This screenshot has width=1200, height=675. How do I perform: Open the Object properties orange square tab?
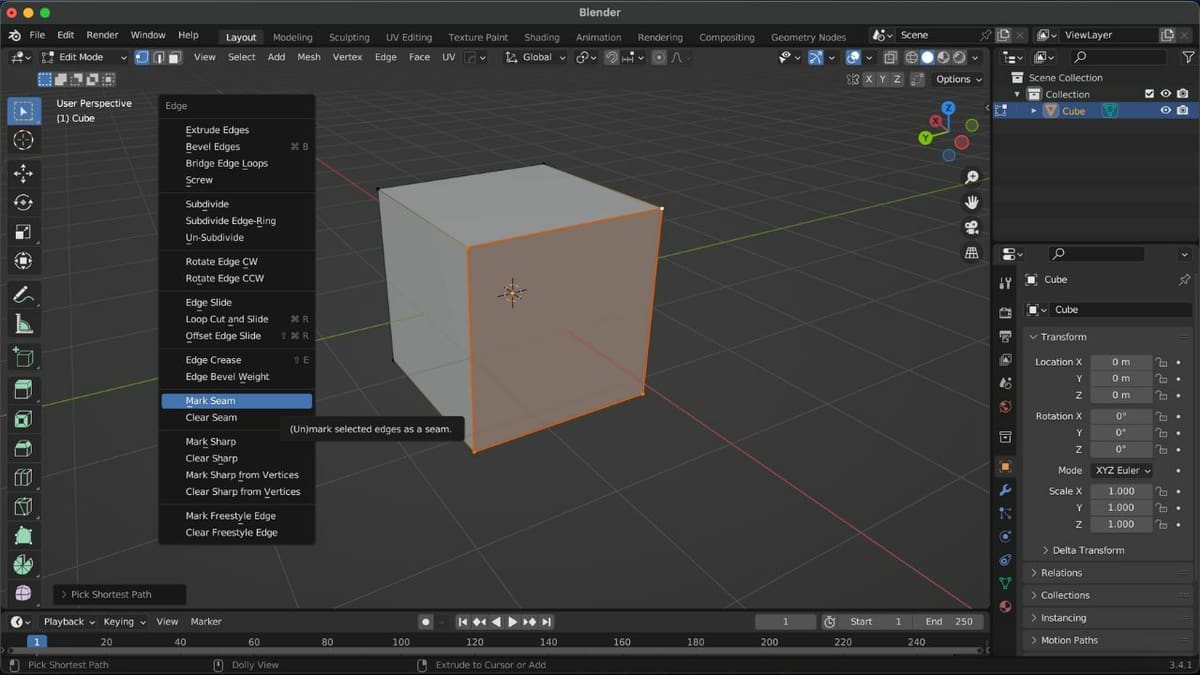coord(1005,466)
